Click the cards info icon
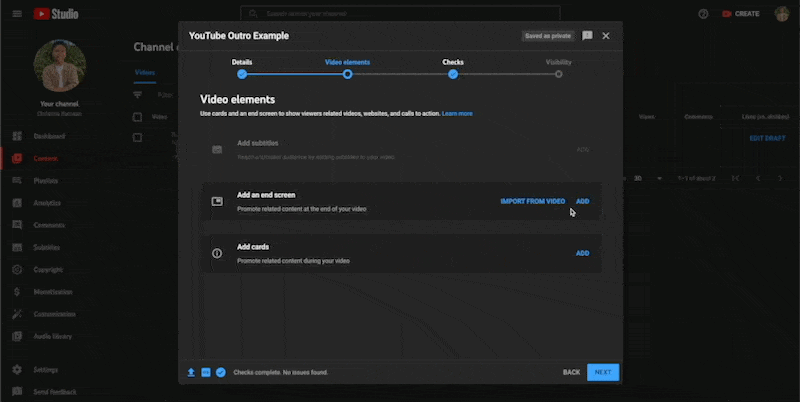The width and height of the screenshot is (800, 402). tap(217, 253)
